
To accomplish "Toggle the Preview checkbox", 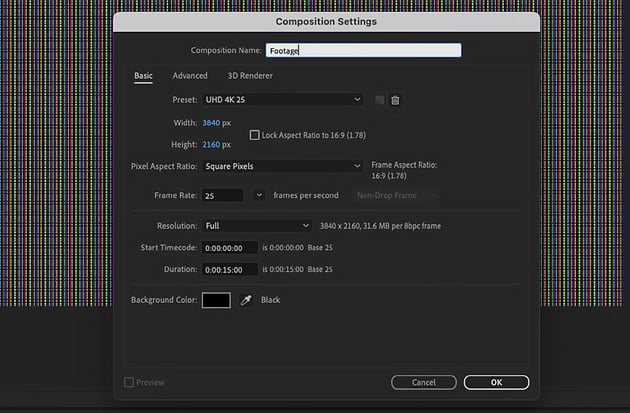I will [129, 382].
